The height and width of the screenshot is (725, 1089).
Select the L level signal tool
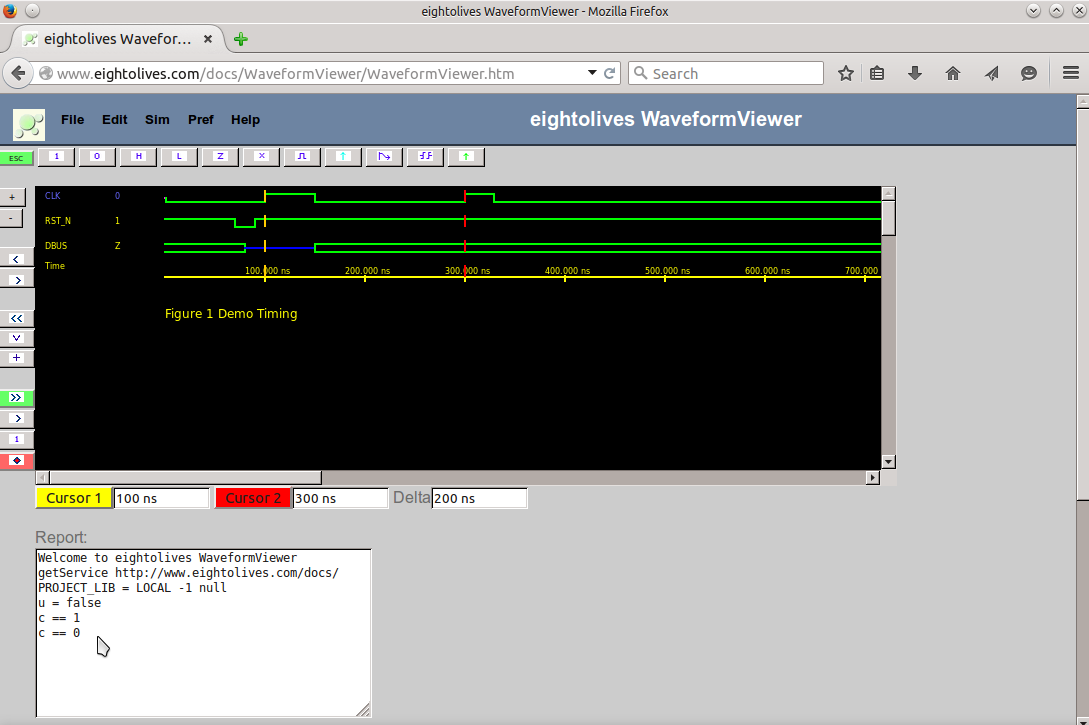coord(179,156)
